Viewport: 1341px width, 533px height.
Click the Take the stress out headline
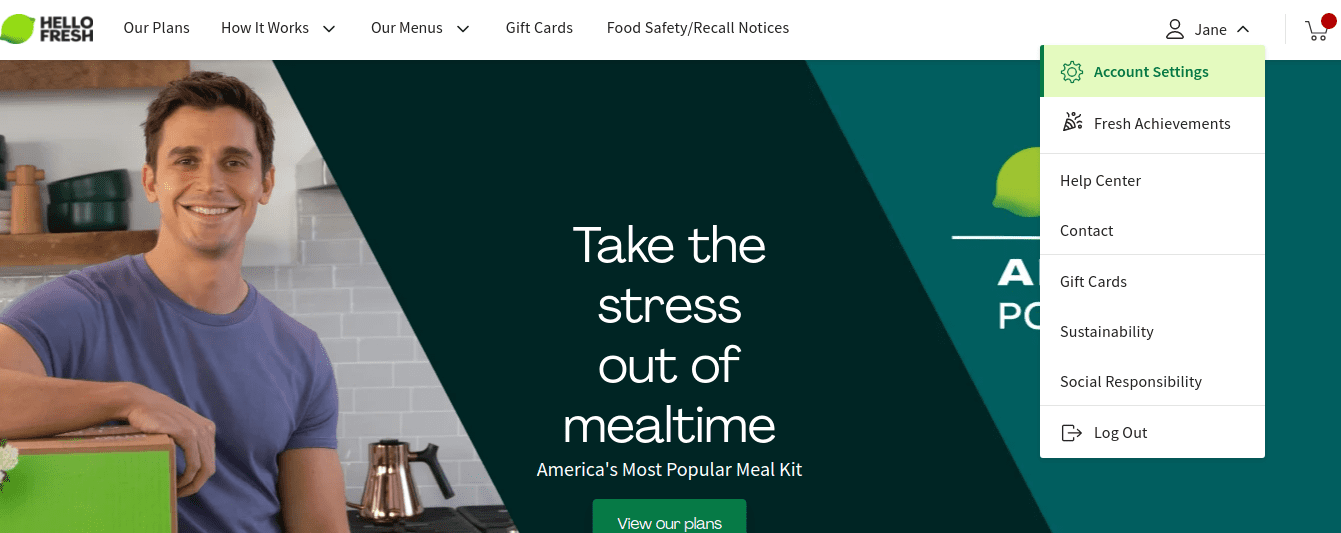[x=669, y=335]
